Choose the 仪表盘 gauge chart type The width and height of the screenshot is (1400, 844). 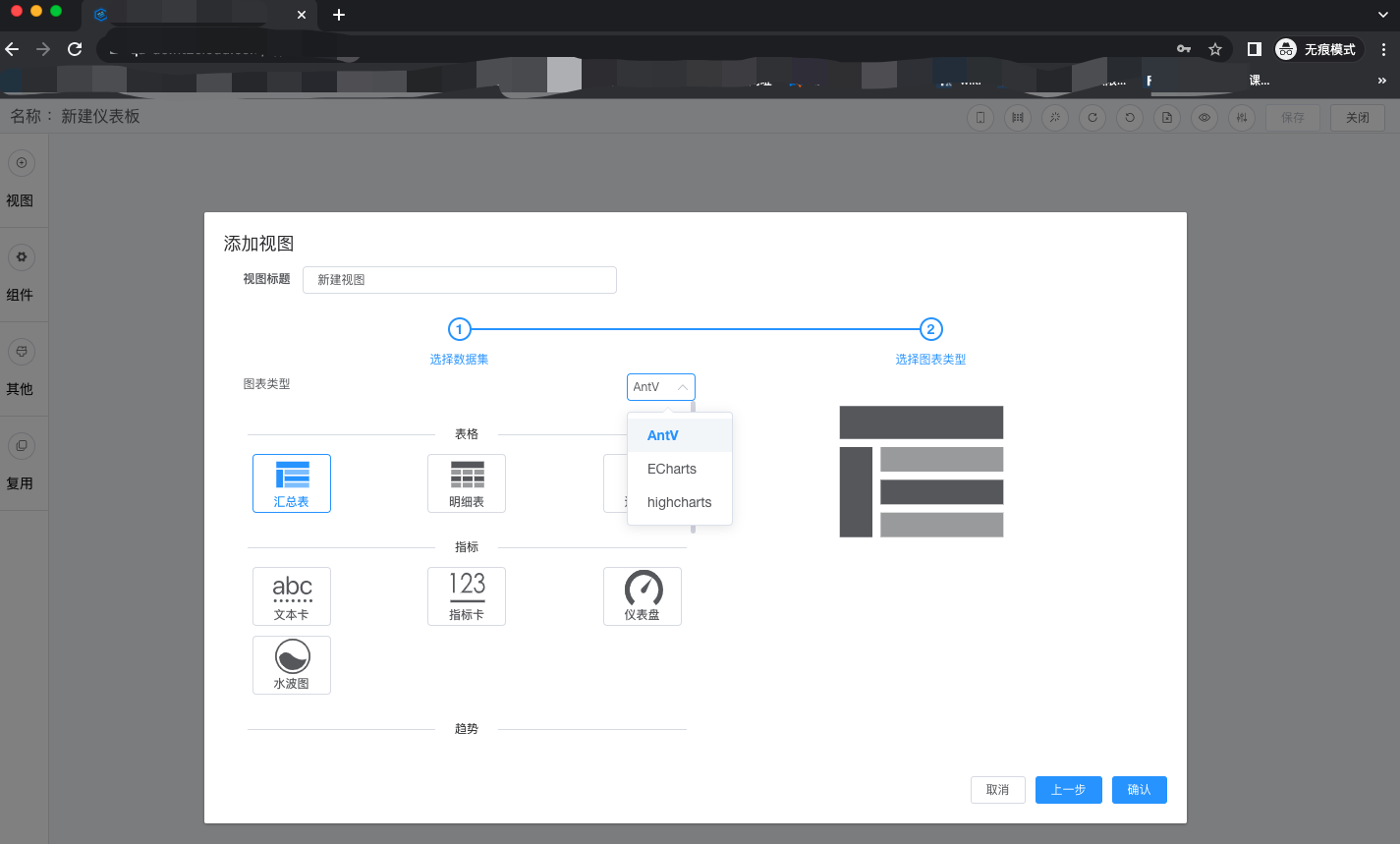[x=643, y=596]
